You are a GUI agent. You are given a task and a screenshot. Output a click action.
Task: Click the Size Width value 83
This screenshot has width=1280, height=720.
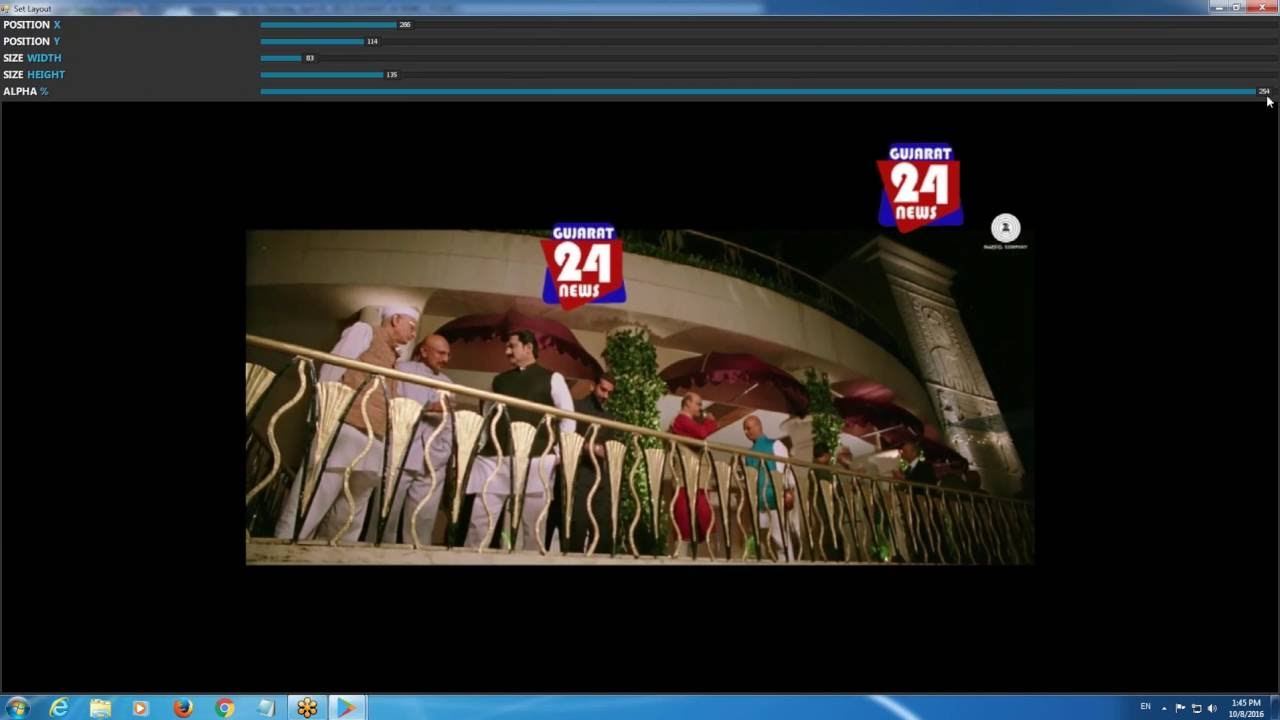[x=310, y=58]
